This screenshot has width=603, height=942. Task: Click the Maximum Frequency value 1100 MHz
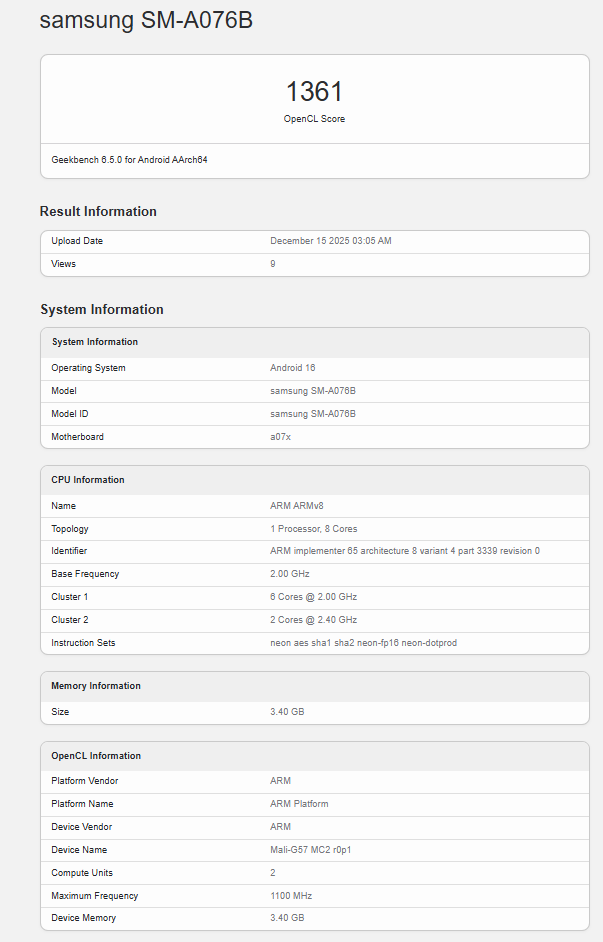pos(291,896)
